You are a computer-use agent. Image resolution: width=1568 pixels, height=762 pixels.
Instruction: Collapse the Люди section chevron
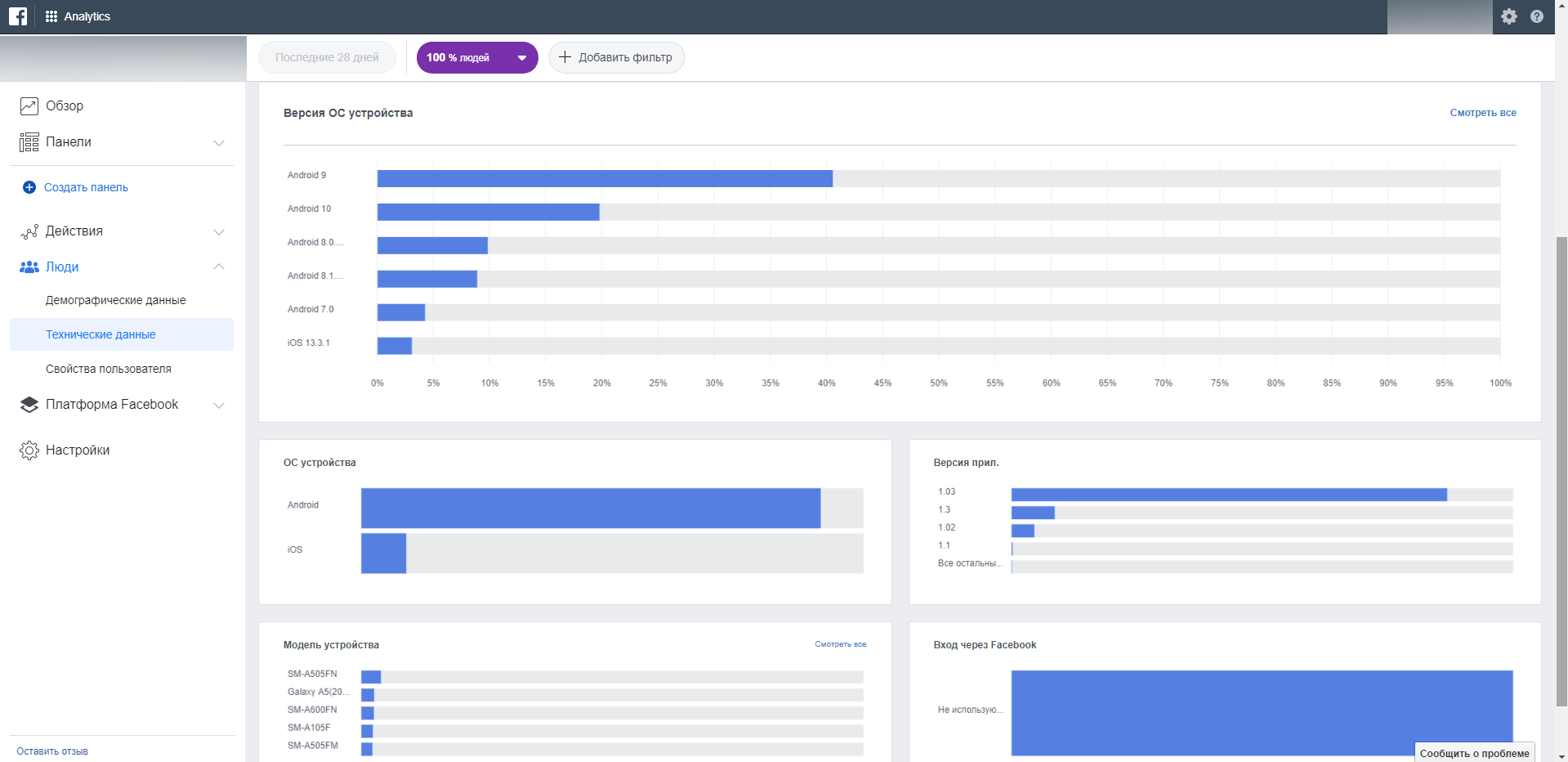click(x=219, y=267)
